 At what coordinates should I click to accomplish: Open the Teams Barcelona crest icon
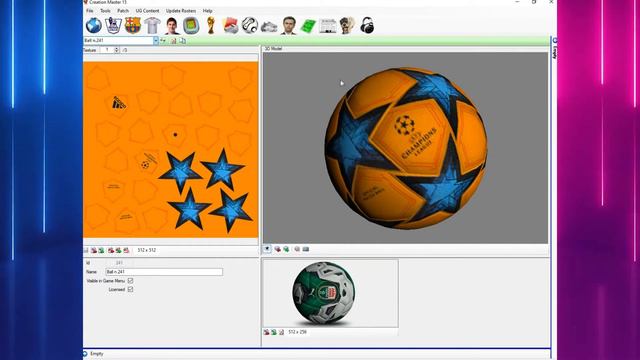[133, 26]
